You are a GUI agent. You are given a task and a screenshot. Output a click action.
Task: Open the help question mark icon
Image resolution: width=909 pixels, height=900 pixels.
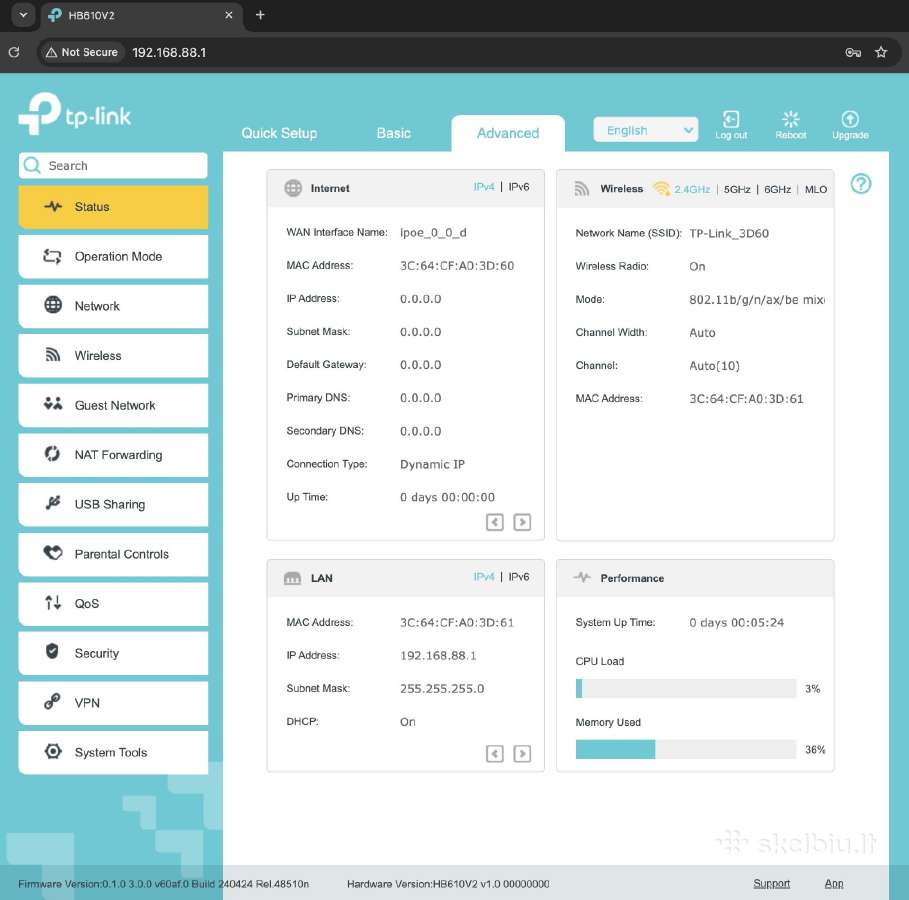click(x=861, y=184)
